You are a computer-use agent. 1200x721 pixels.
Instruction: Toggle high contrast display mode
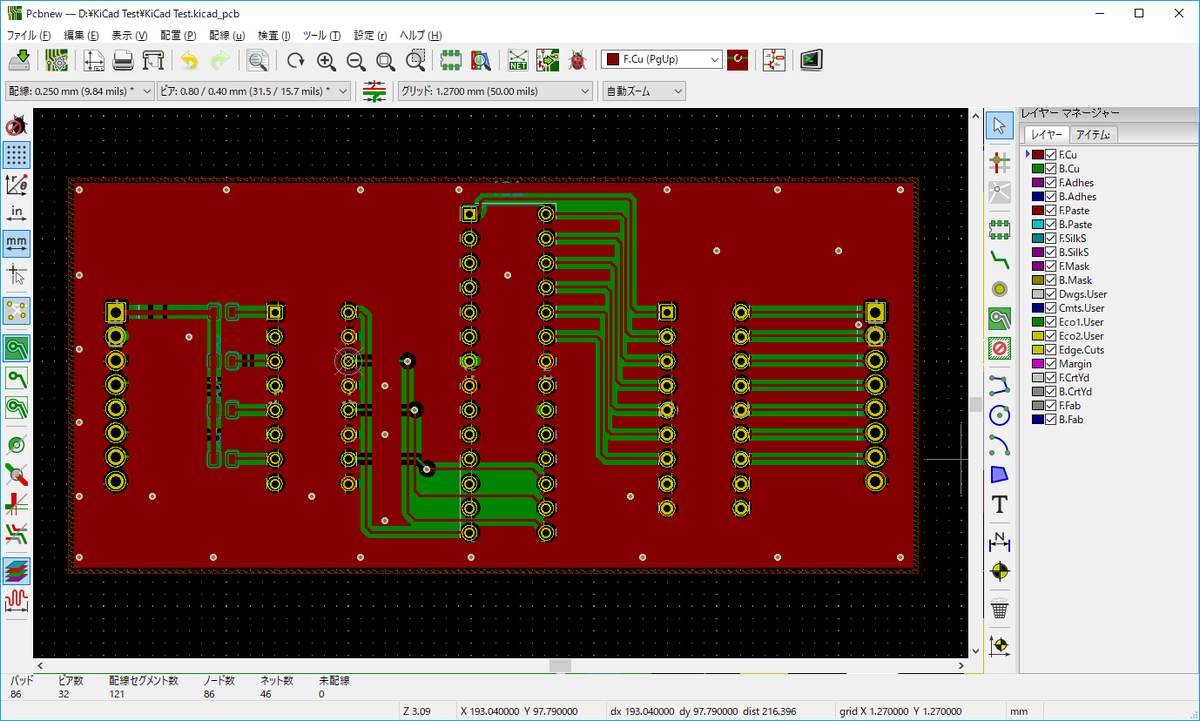[x=17, y=571]
